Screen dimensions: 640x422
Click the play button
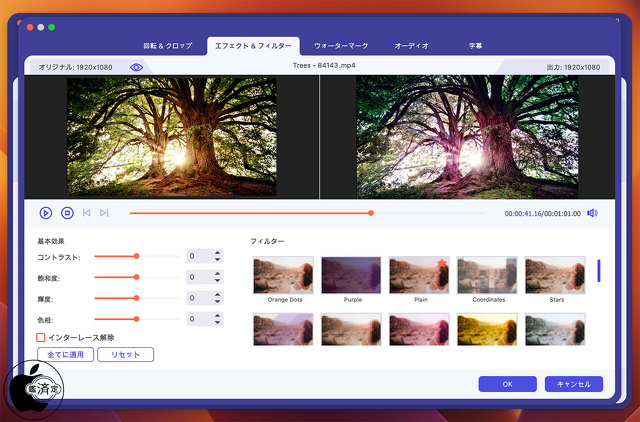46,213
